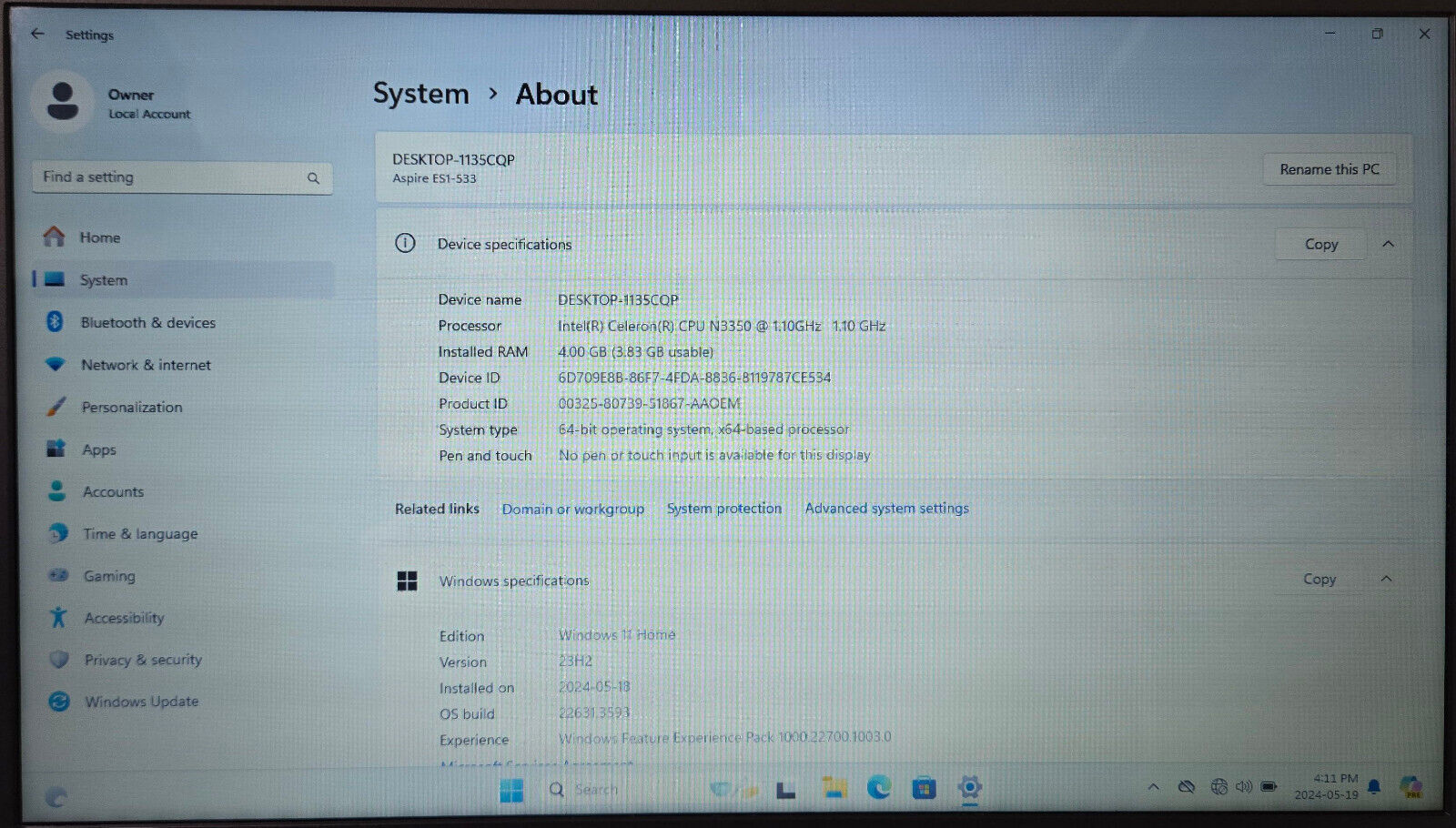Image resolution: width=1456 pixels, height=828 pixels.
Task: Open the Domain or workgroup link
Action: pyautogui.click(x=573, y=510)
